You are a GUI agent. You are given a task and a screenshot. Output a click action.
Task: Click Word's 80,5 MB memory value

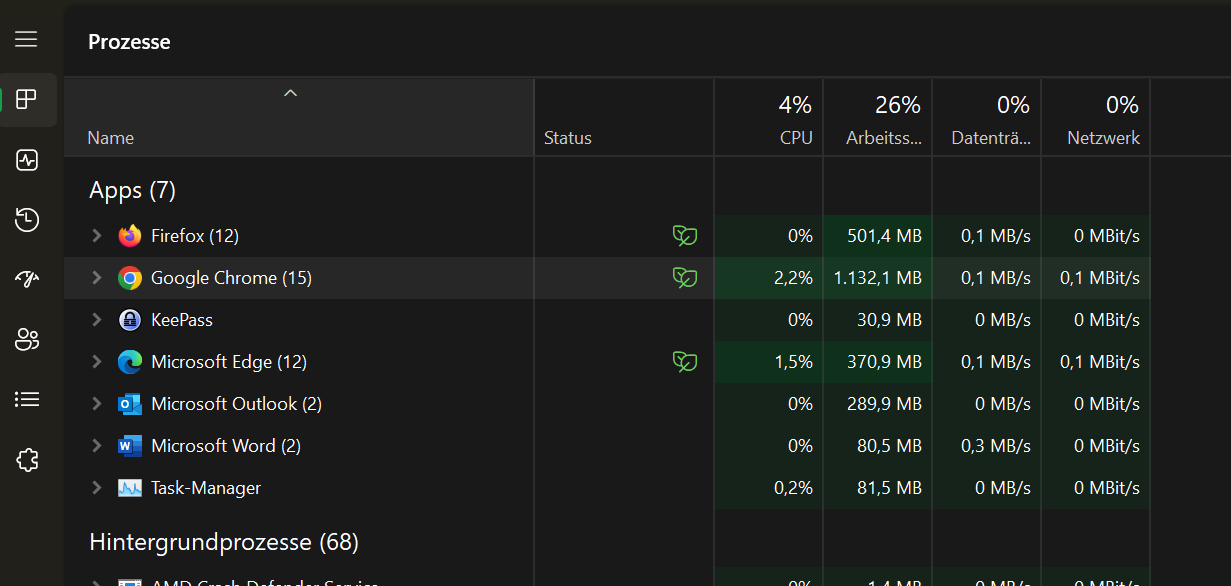[x=889, y=446]
